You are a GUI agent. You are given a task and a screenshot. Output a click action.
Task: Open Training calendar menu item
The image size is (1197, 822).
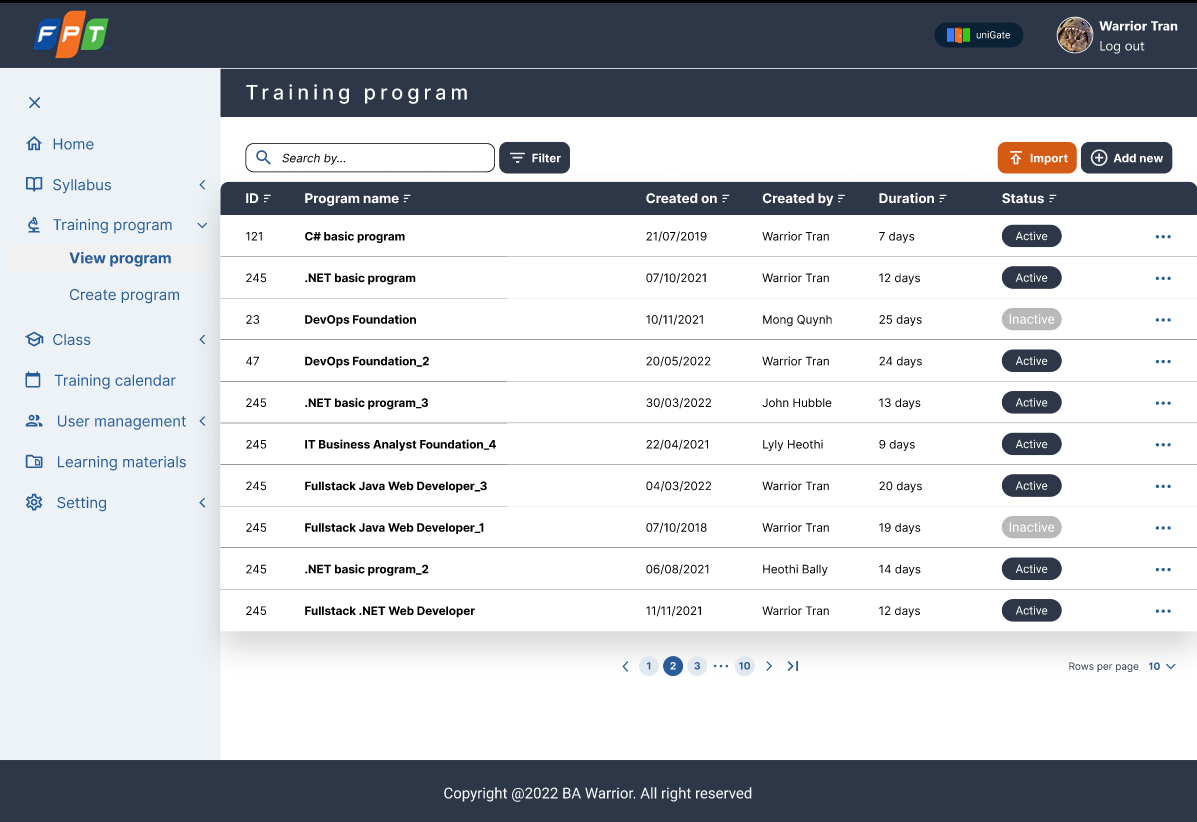[x=115, y=380]
